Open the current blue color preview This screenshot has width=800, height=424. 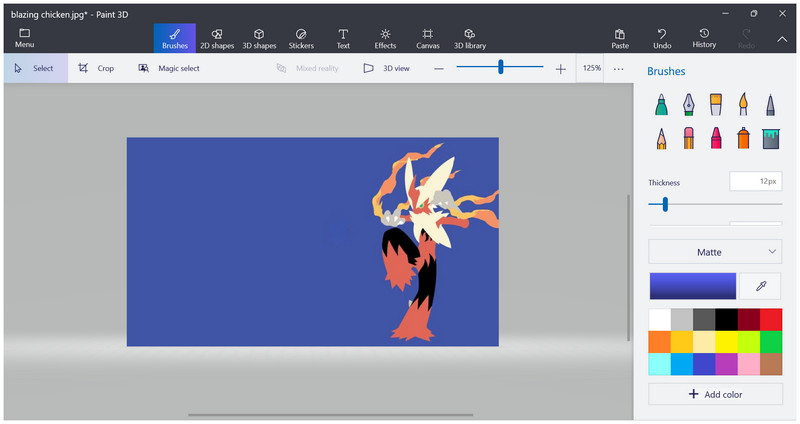pyautogui.click(x=692, y=286)
